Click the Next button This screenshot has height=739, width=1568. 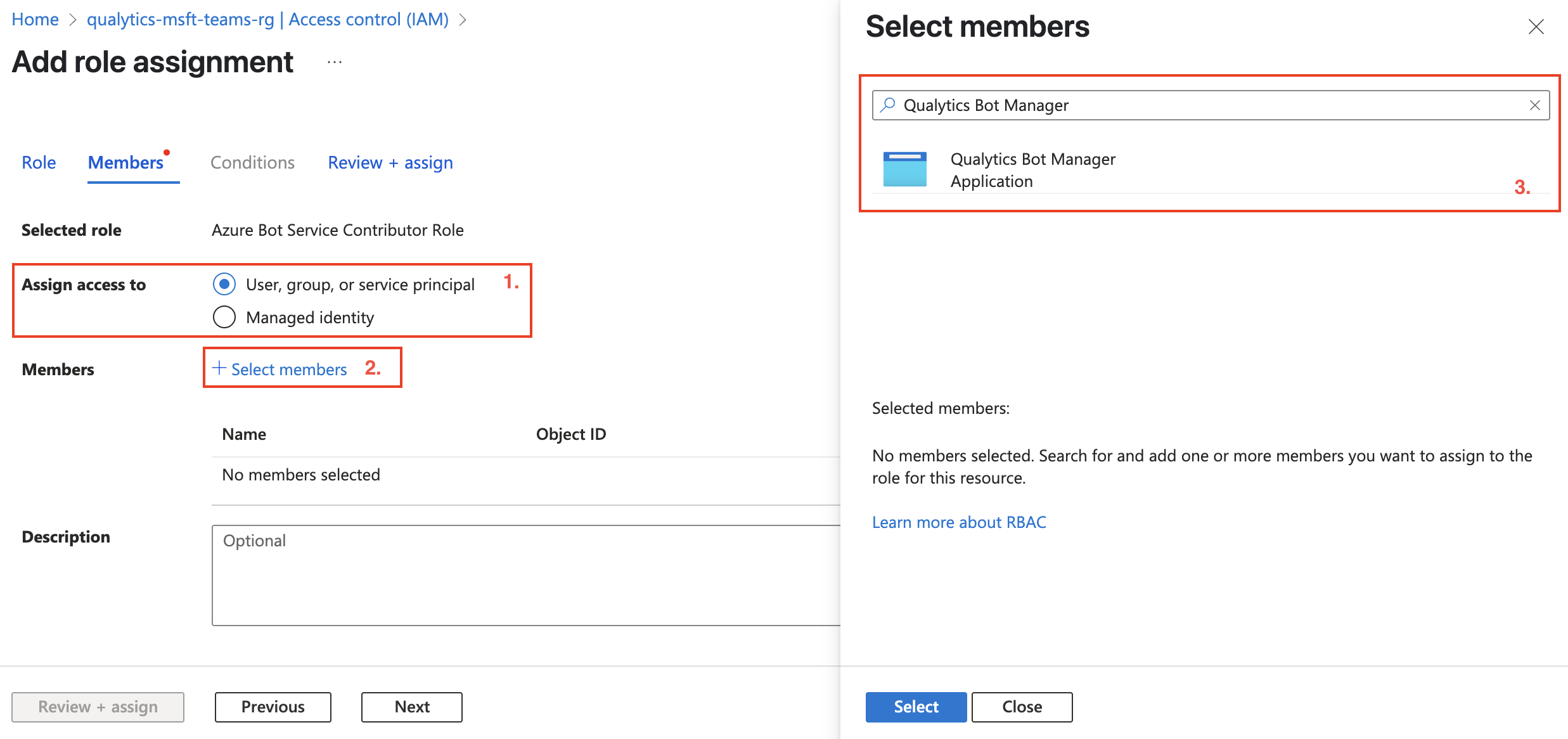pyautogui.click(x=412, y=707)
